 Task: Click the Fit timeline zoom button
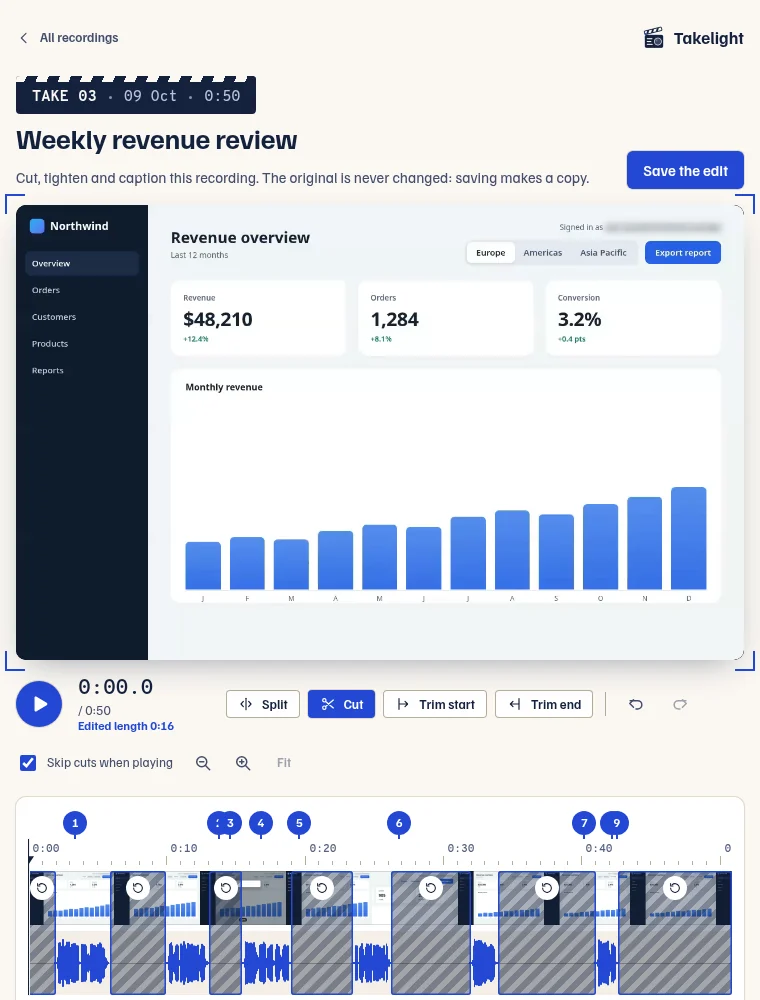coord(284,763)
